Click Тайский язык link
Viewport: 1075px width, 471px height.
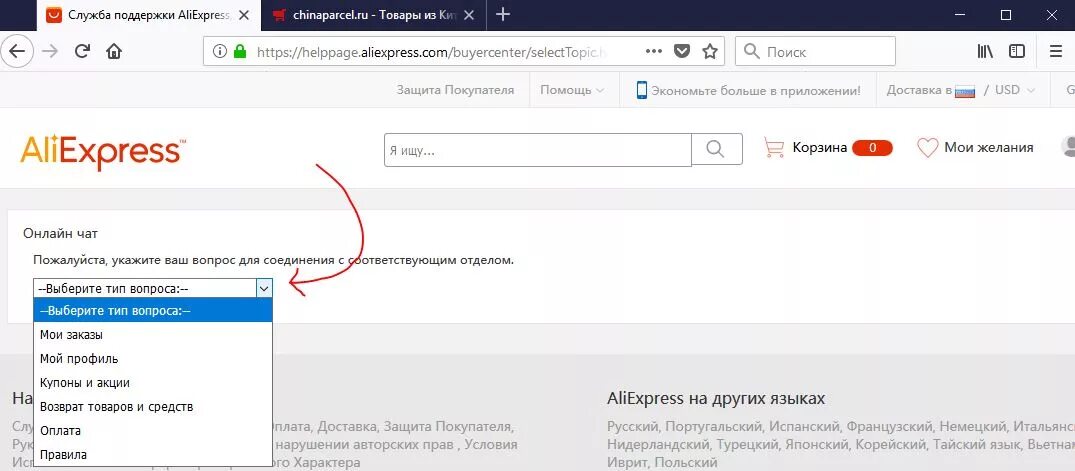976,444
